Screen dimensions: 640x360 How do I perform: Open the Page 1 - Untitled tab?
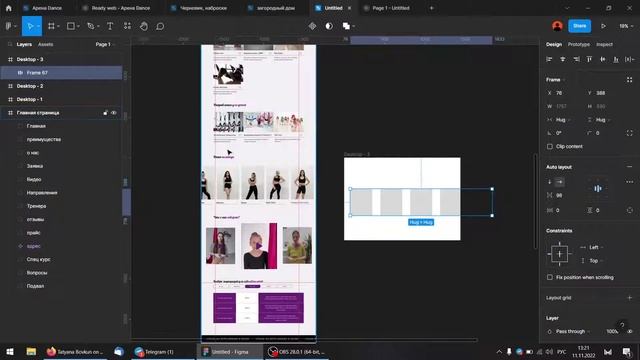point(387,8)
